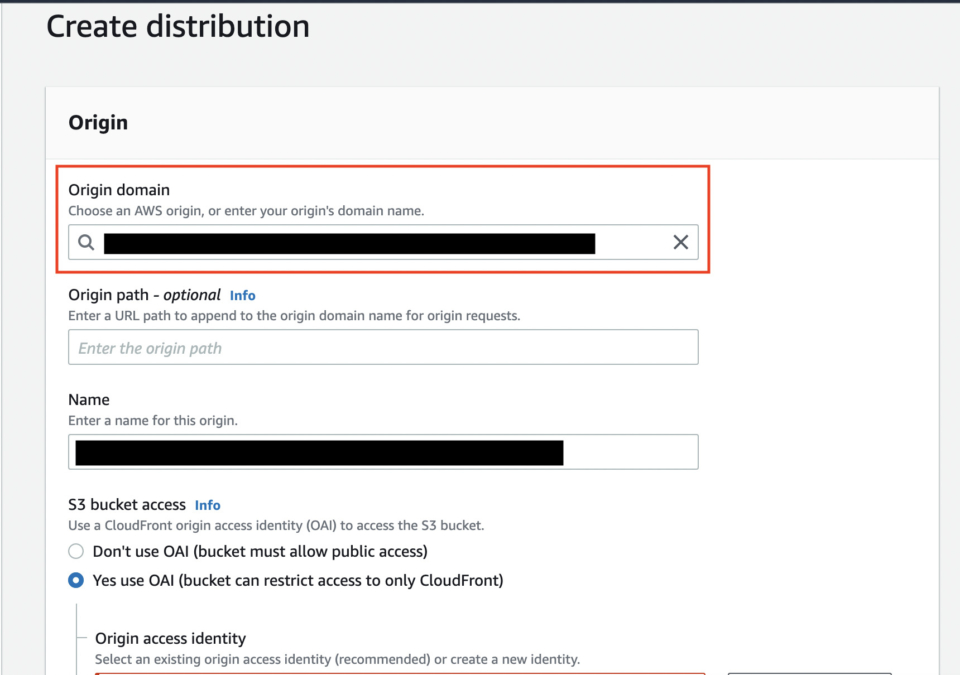Clear the origin domain with the X control
Image resolution: width=960 pixels, height=675 pixels.
point(681,242)
